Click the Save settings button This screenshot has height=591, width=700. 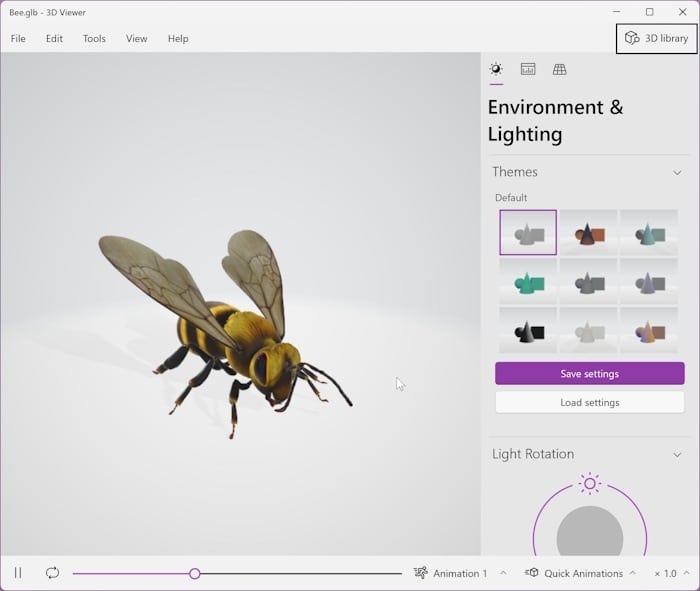tap(589, 374)
